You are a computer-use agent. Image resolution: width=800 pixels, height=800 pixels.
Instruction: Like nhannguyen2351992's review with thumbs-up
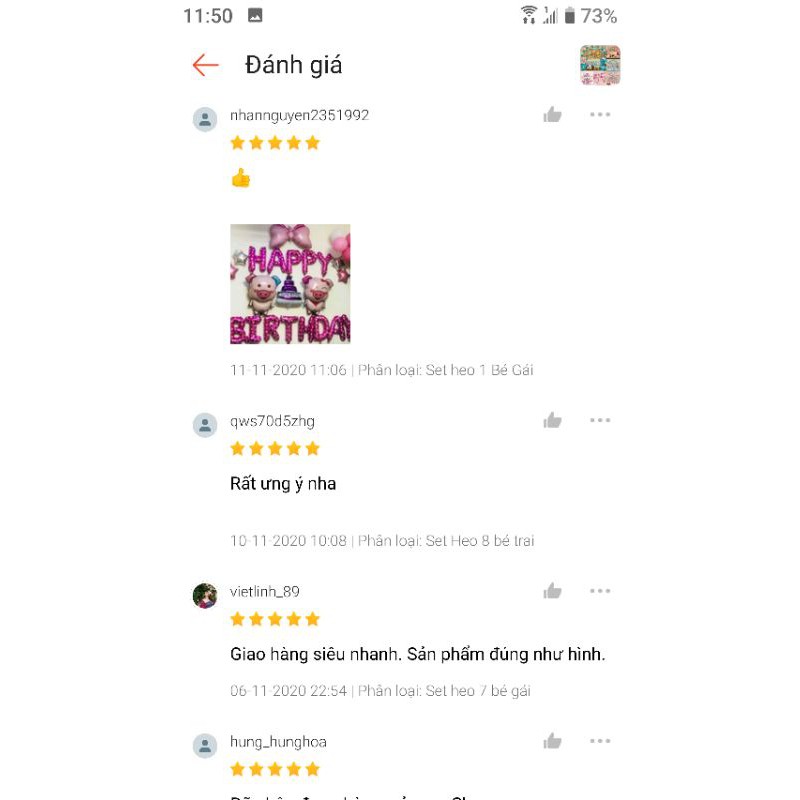click(x=552, y=115)
